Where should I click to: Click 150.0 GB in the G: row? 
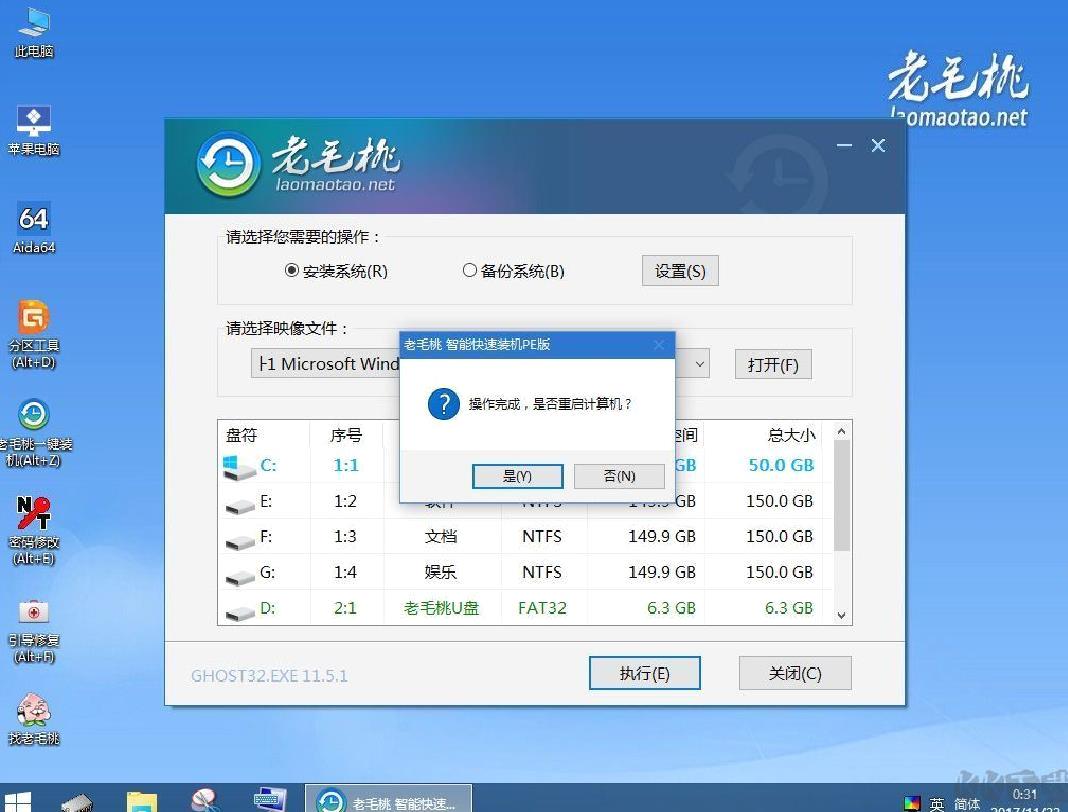coord(780,572)
